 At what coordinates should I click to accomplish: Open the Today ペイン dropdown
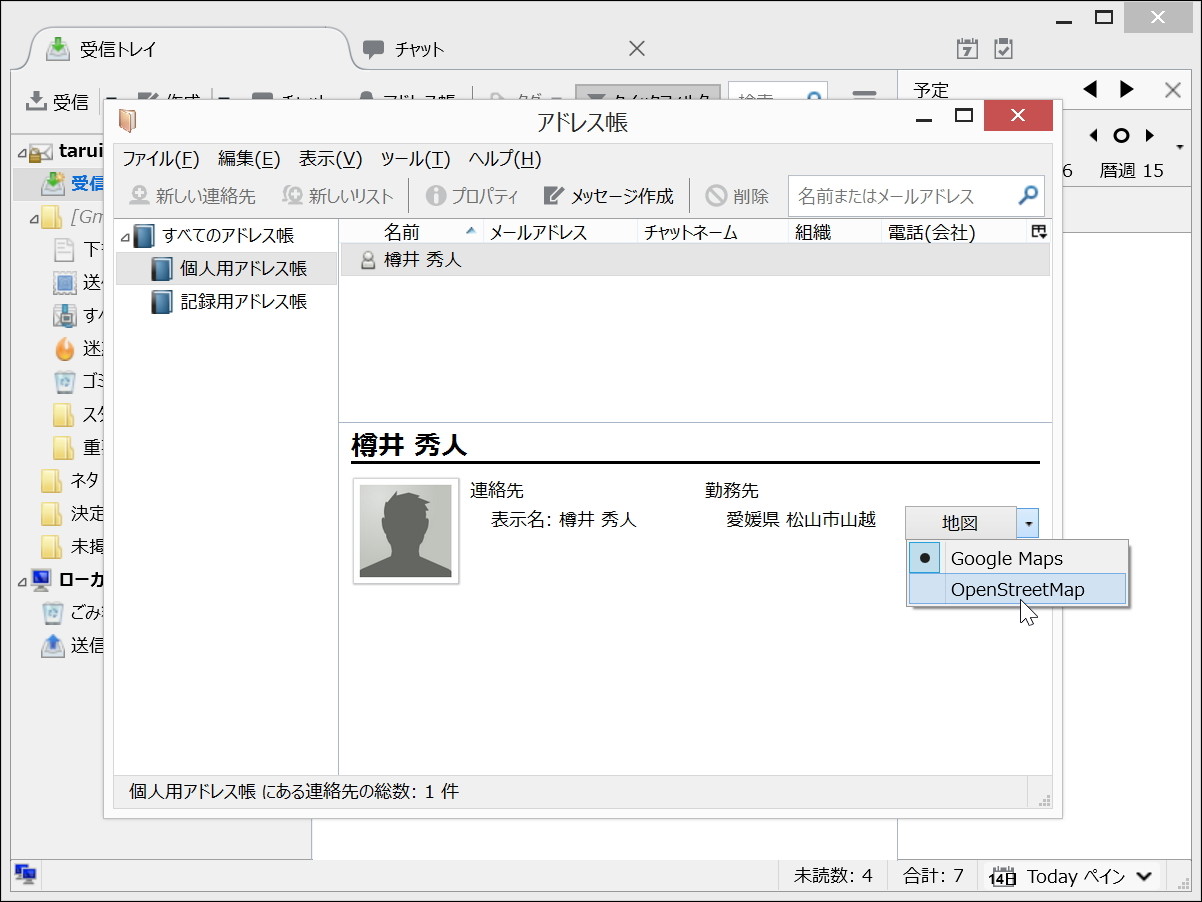coord(1143,876)
